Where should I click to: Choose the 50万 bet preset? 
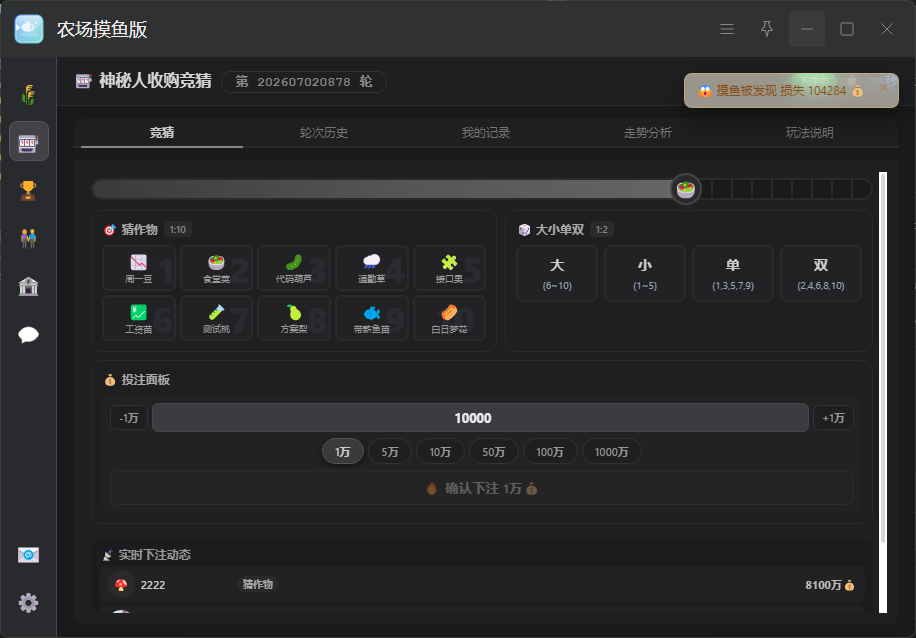coord(494,452)
